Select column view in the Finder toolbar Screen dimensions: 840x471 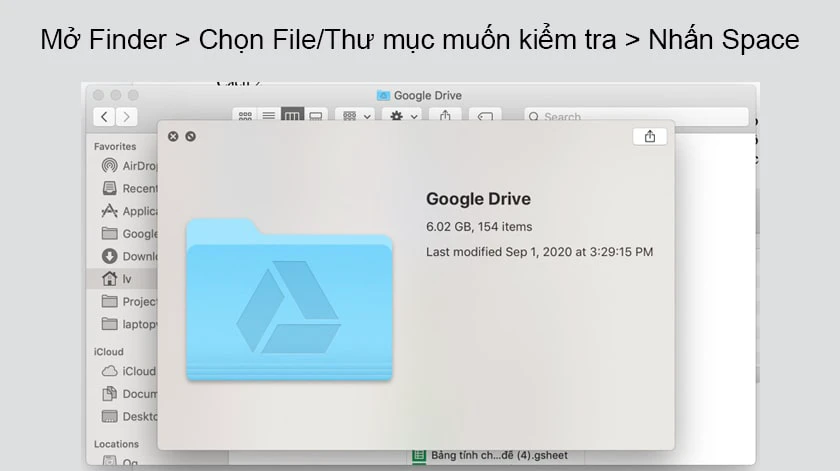[x=292, y=115]
